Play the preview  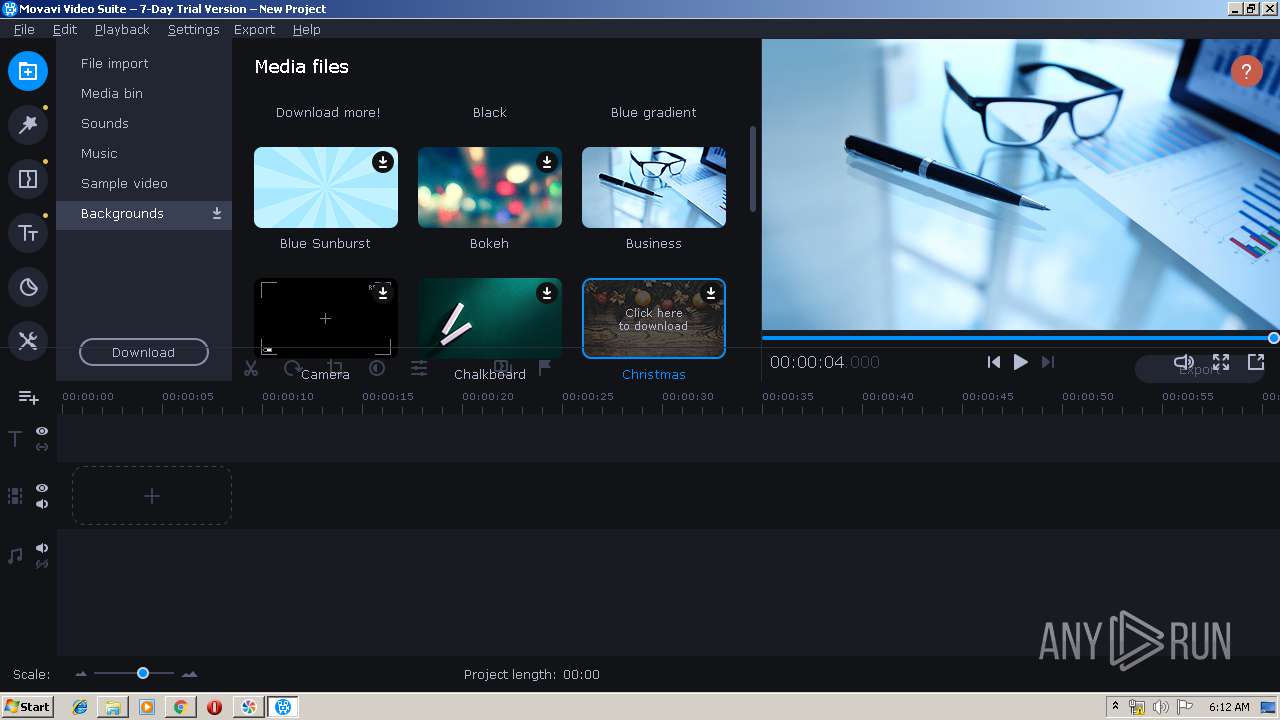tap(1020, 362)
